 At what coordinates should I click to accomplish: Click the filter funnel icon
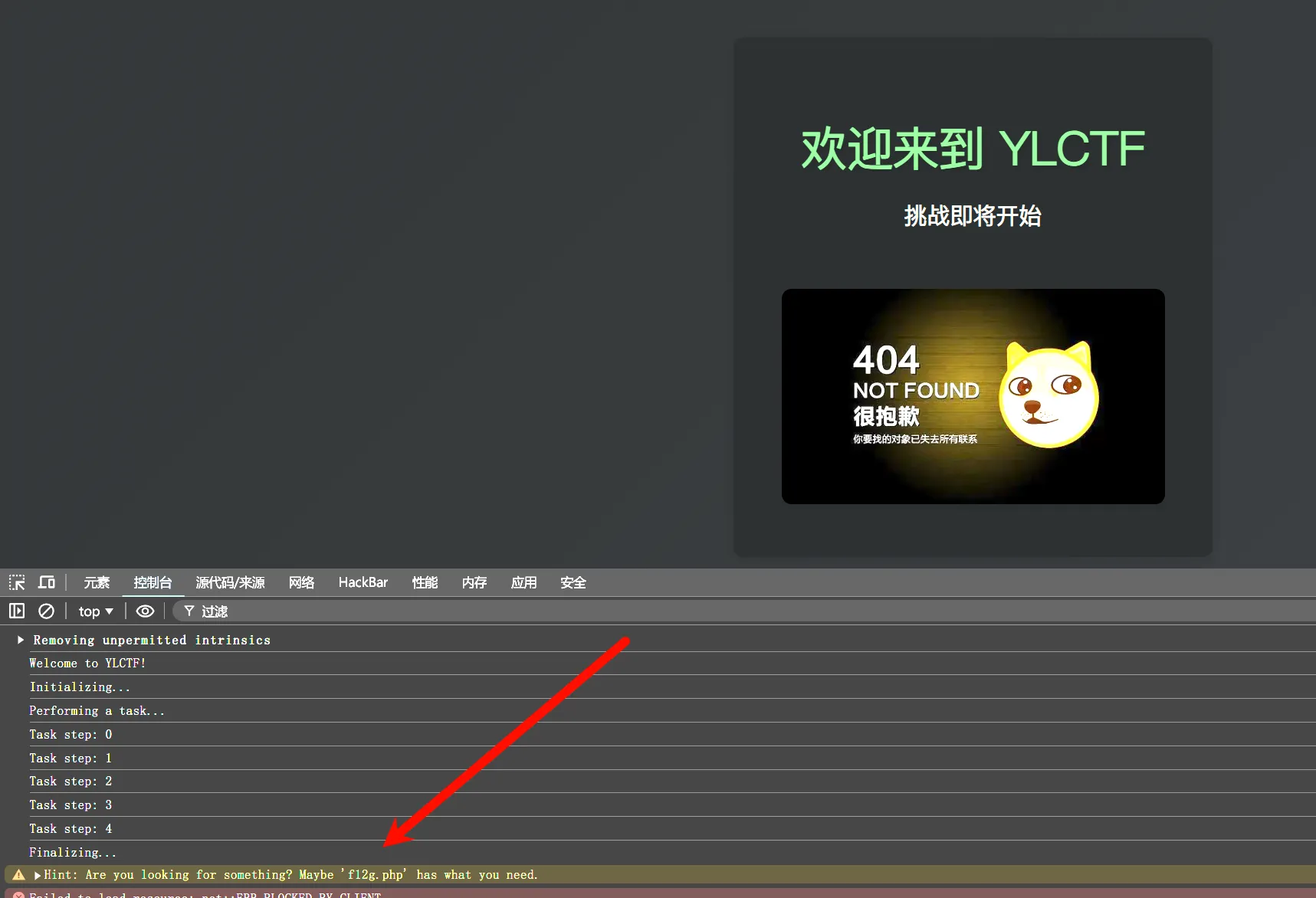(189, 611)
